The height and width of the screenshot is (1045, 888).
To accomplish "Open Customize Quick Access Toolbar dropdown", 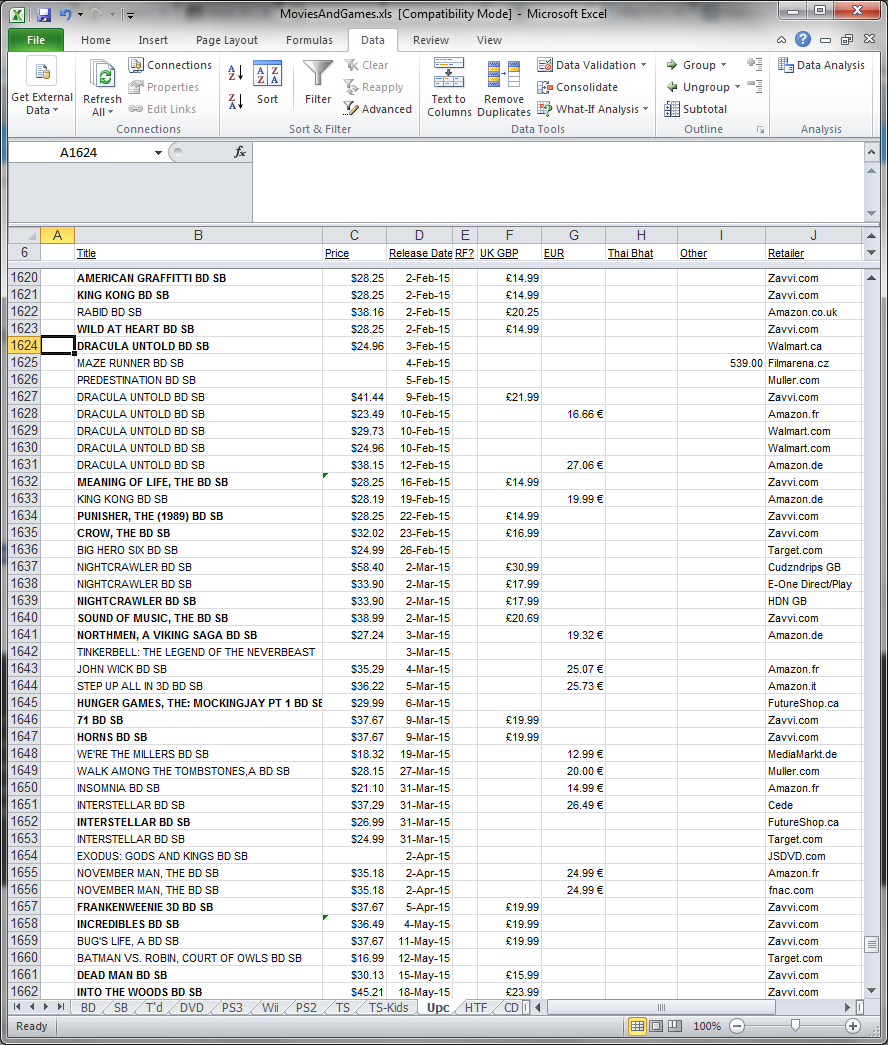I will click(131, 15).
